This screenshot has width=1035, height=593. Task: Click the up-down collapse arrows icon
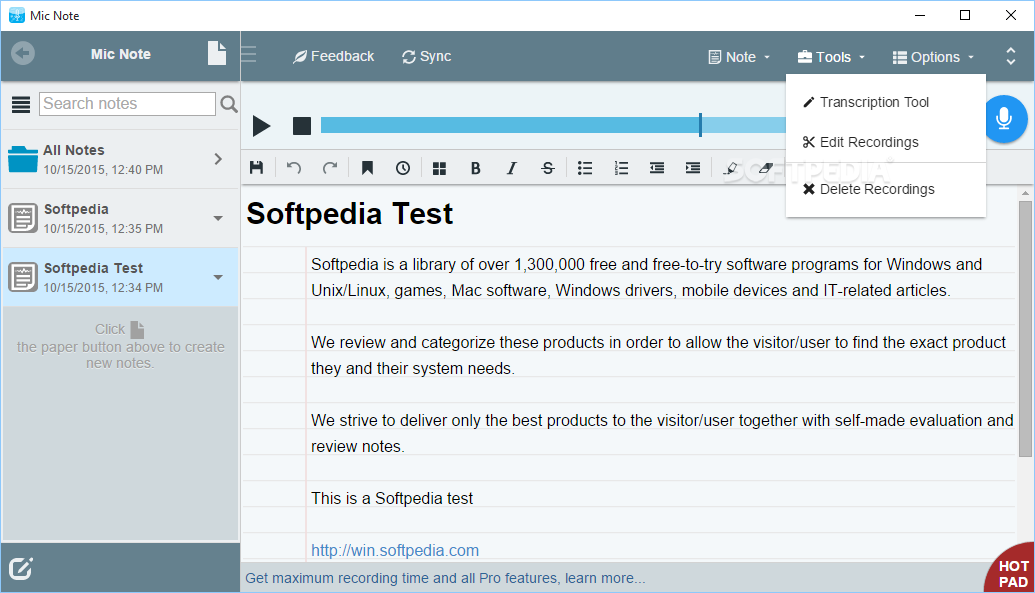point(1011,56)
